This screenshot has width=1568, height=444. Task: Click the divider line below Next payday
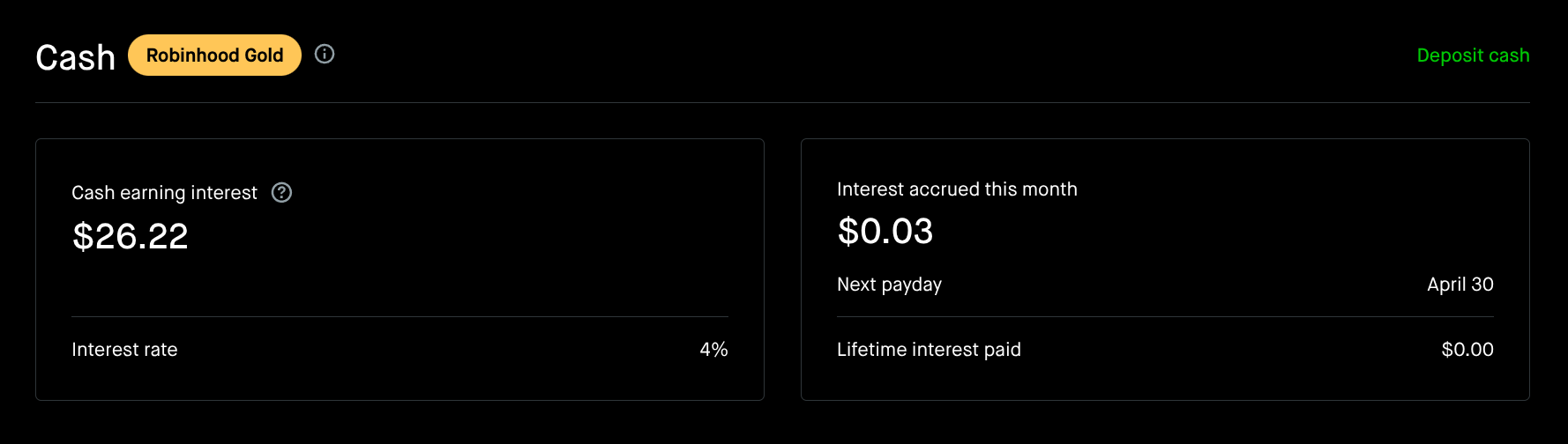coord(1165,316)
